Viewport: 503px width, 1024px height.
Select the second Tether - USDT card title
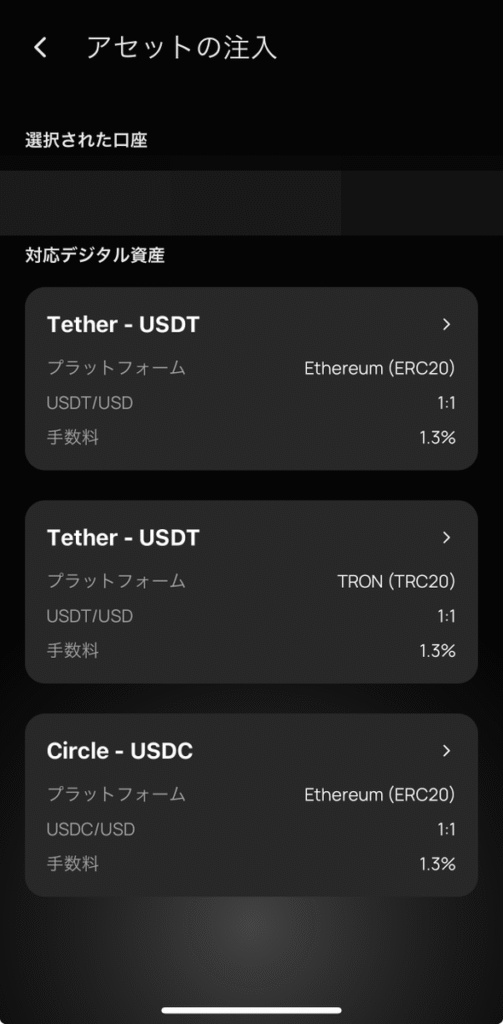click(x=123, y=537)
